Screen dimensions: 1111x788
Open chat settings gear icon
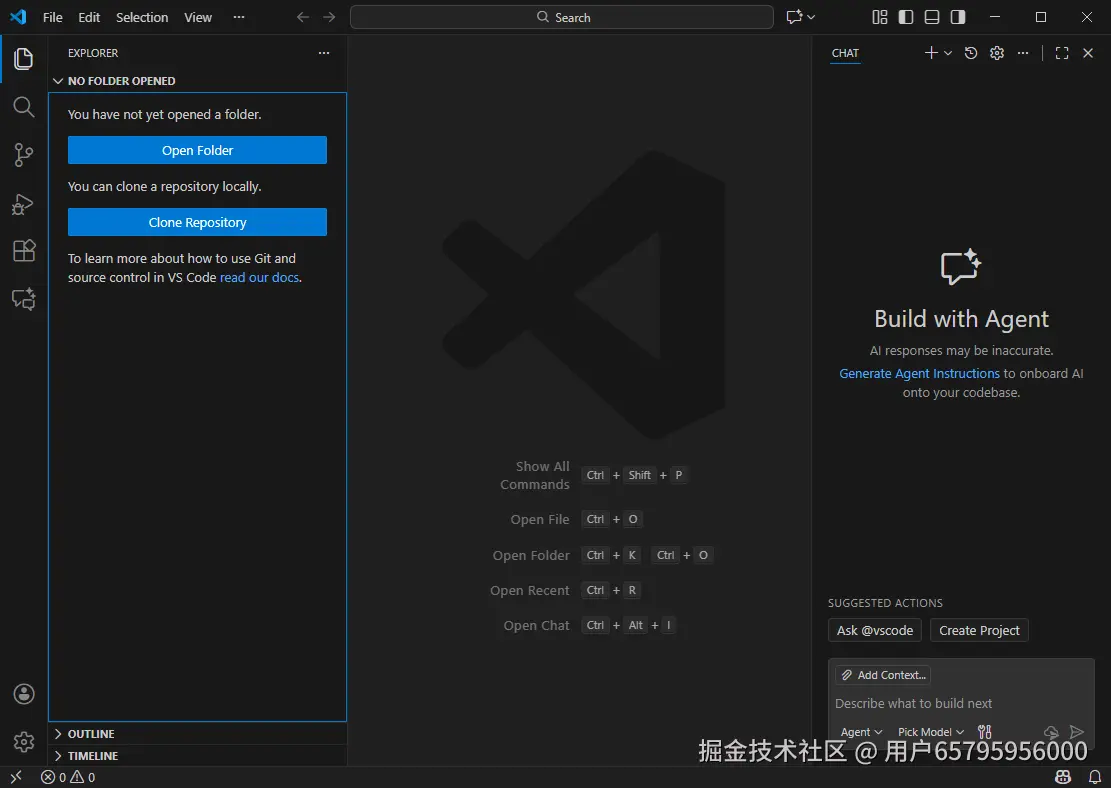coord(997,53)
